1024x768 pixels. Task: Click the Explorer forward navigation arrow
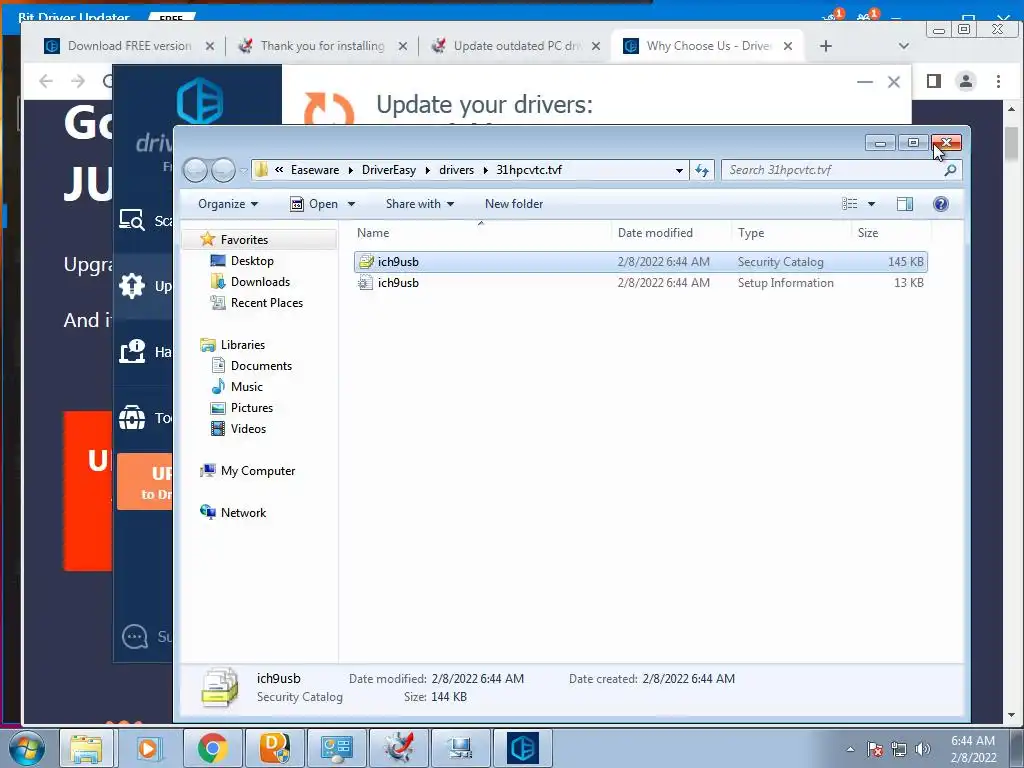223,170
